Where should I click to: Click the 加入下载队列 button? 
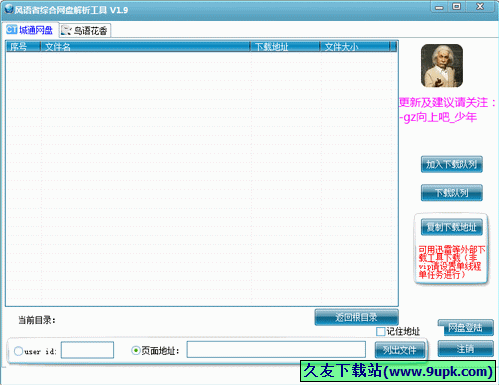pos(451,164)
